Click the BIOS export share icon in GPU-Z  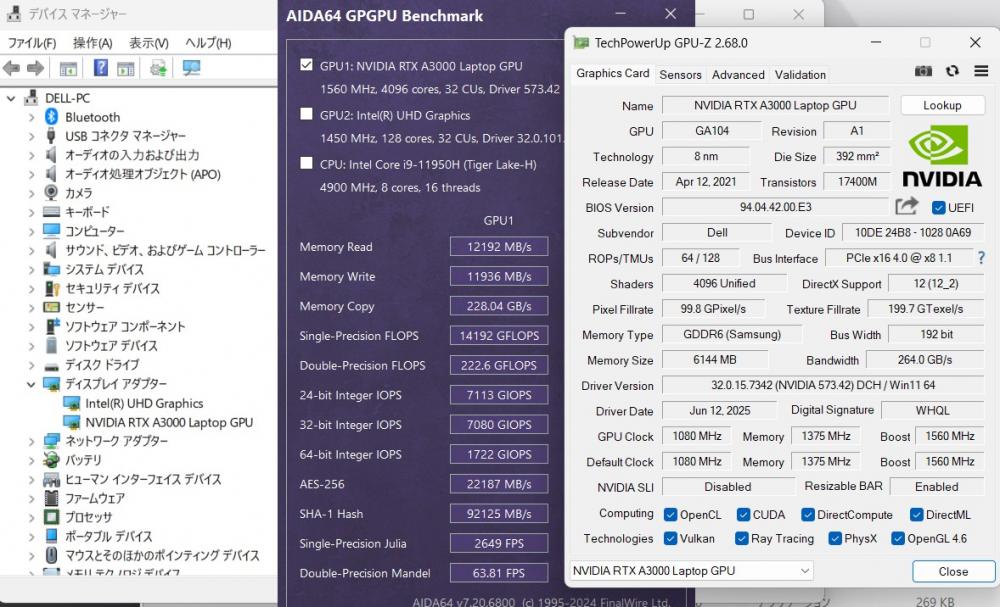coord(906,207)
